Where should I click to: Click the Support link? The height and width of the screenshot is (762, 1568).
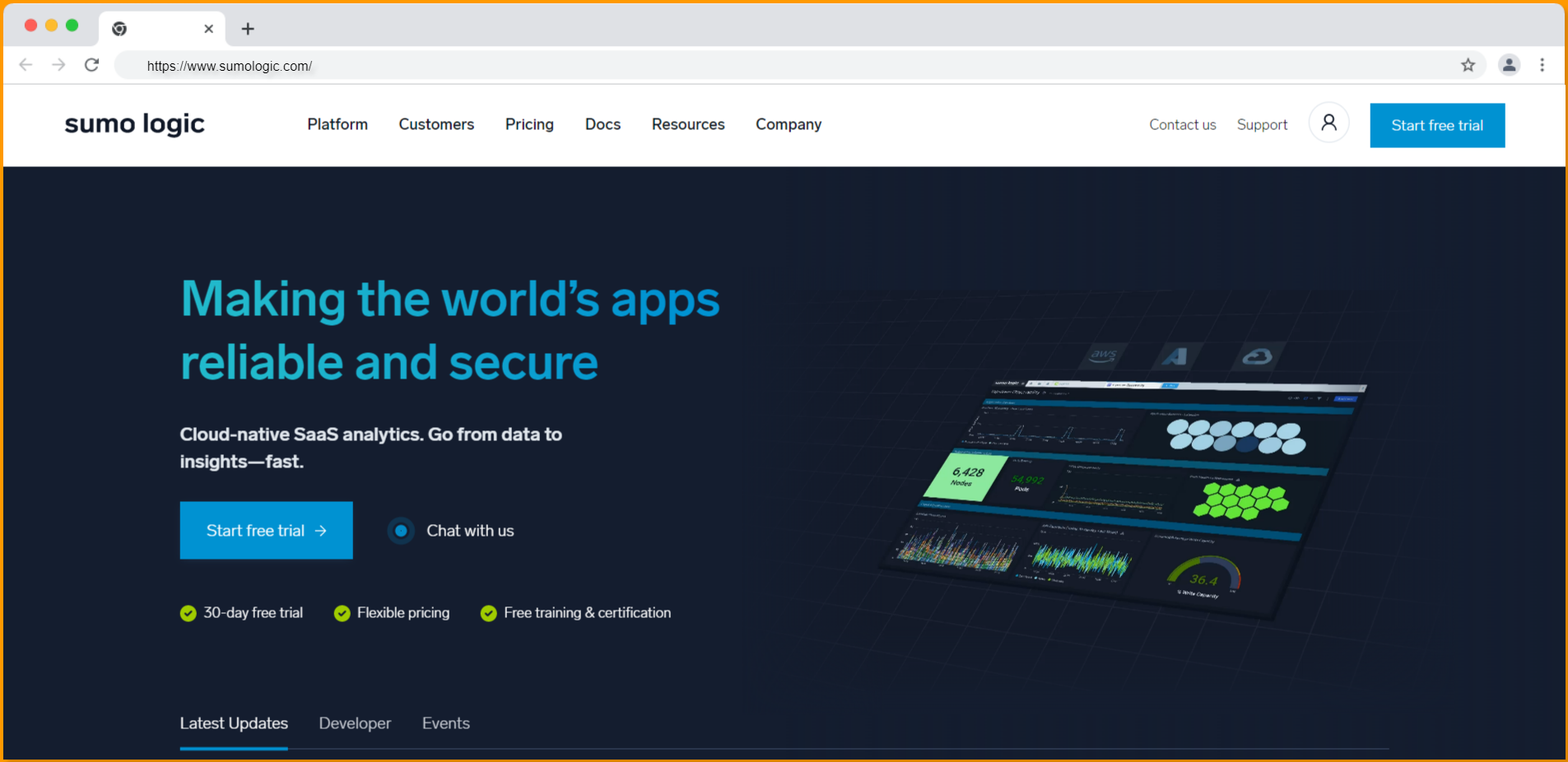pos(1262,125)
